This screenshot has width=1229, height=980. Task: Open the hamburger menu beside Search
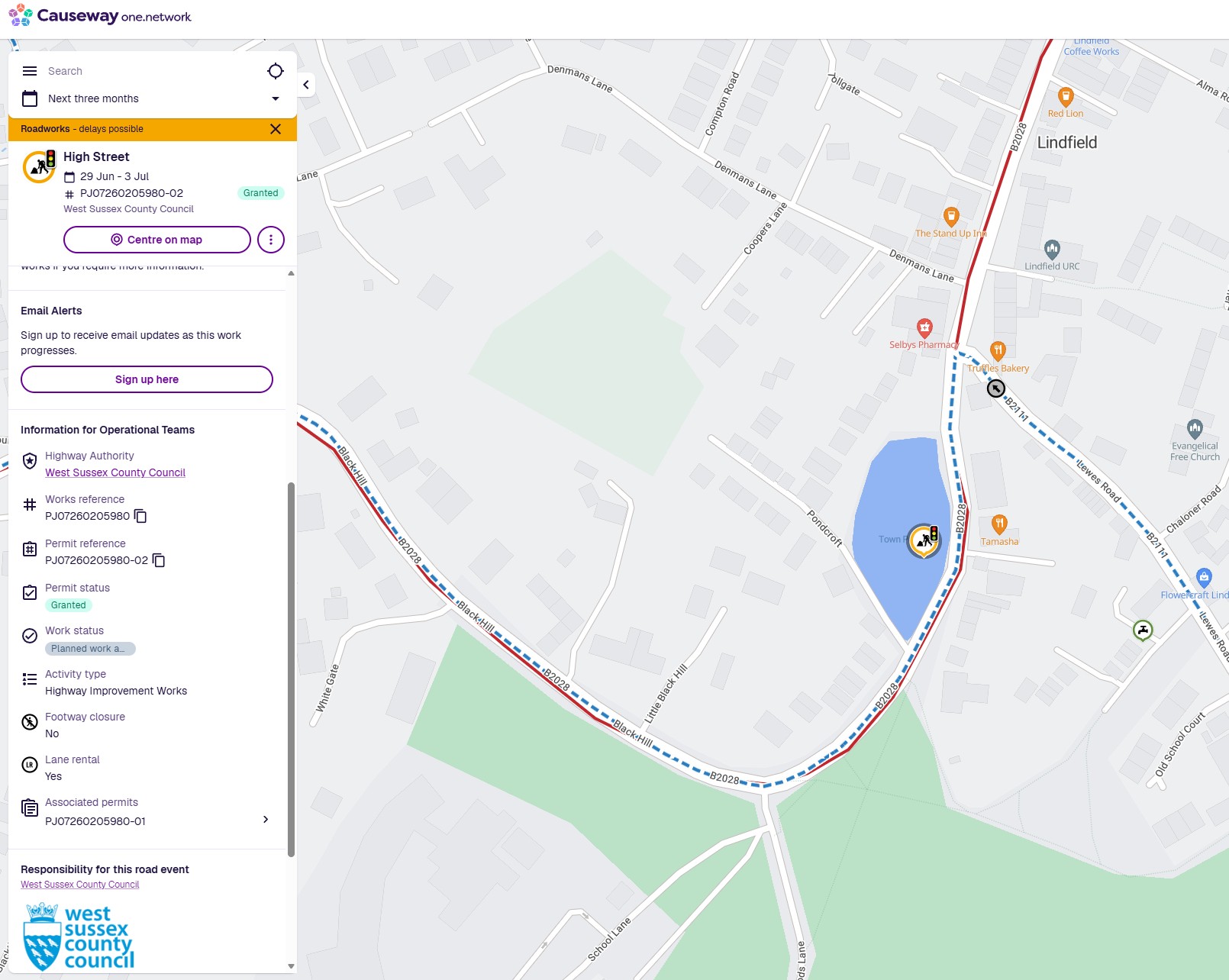point(30,71)
